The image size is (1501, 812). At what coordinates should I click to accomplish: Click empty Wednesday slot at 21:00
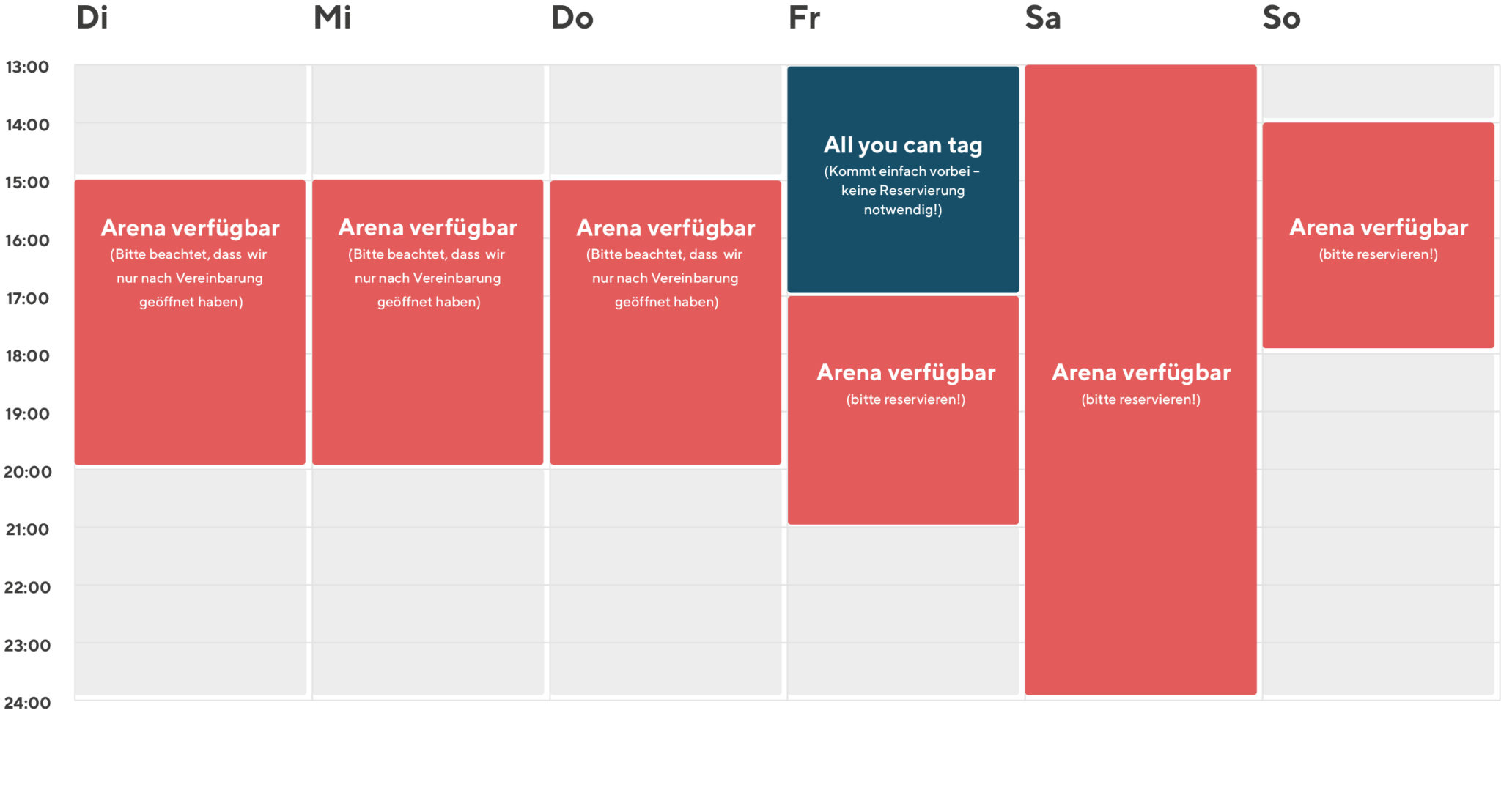[428, 556]
